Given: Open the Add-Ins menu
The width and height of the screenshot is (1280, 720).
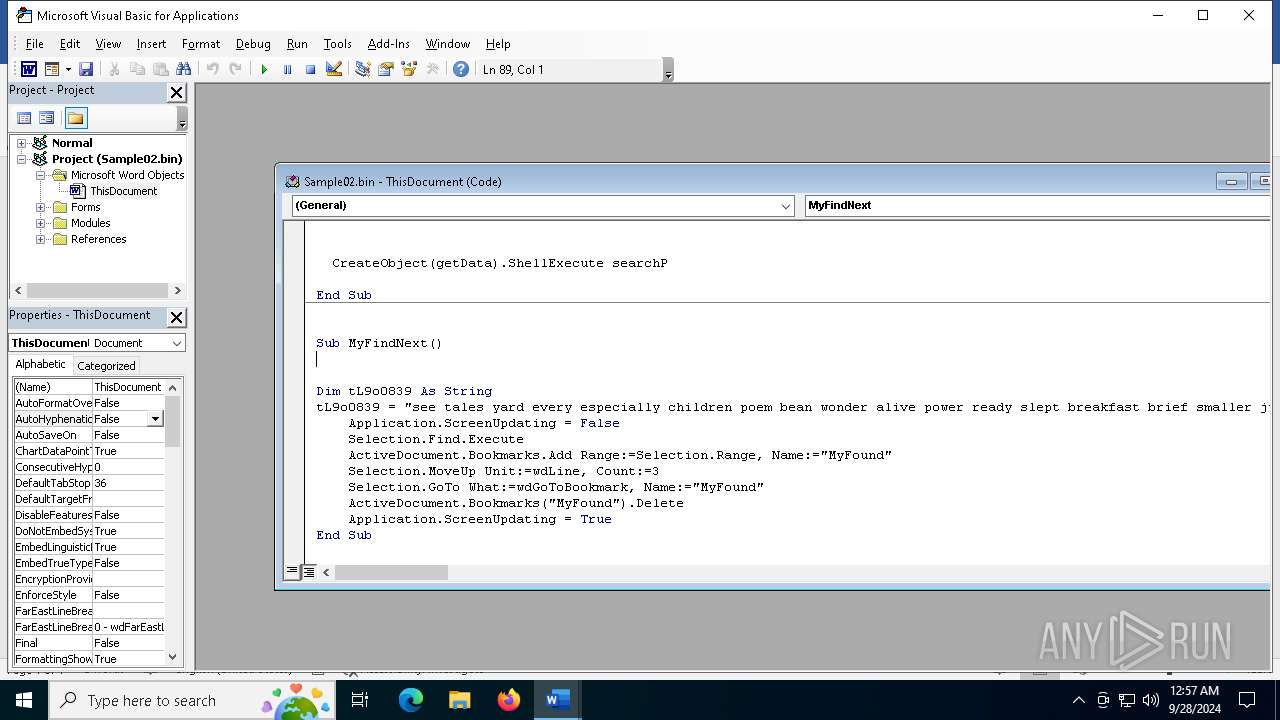Looking at the screenshot, I should click(x=389, y=44).
